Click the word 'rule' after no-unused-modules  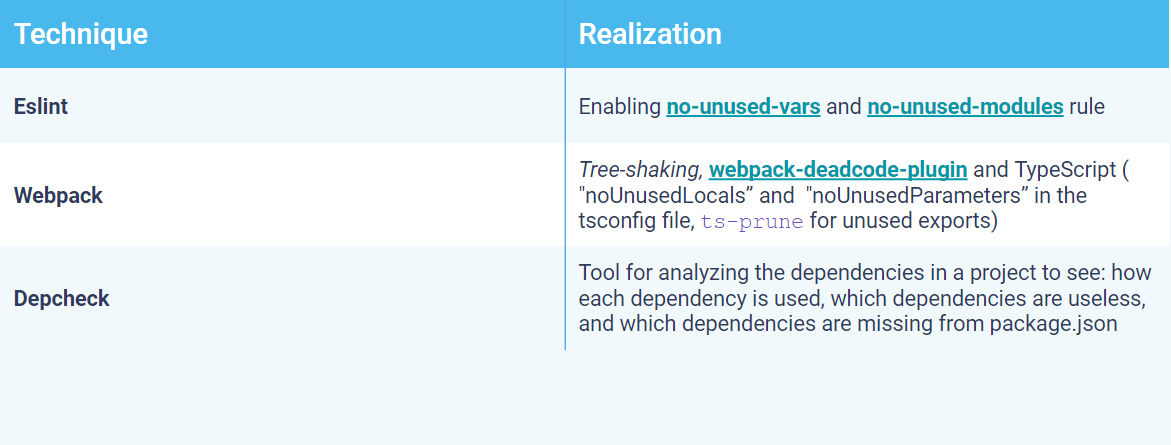click(1087, 107)
